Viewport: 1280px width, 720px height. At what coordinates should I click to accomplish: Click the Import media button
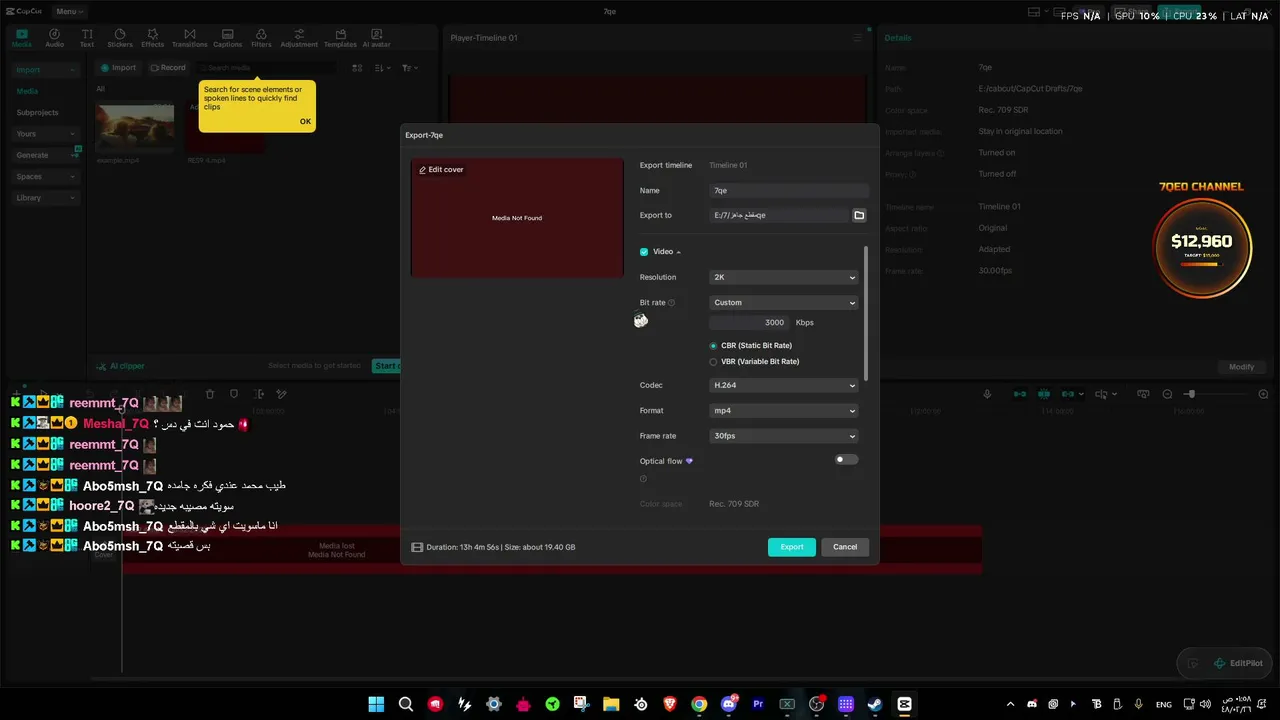(118, 68)
